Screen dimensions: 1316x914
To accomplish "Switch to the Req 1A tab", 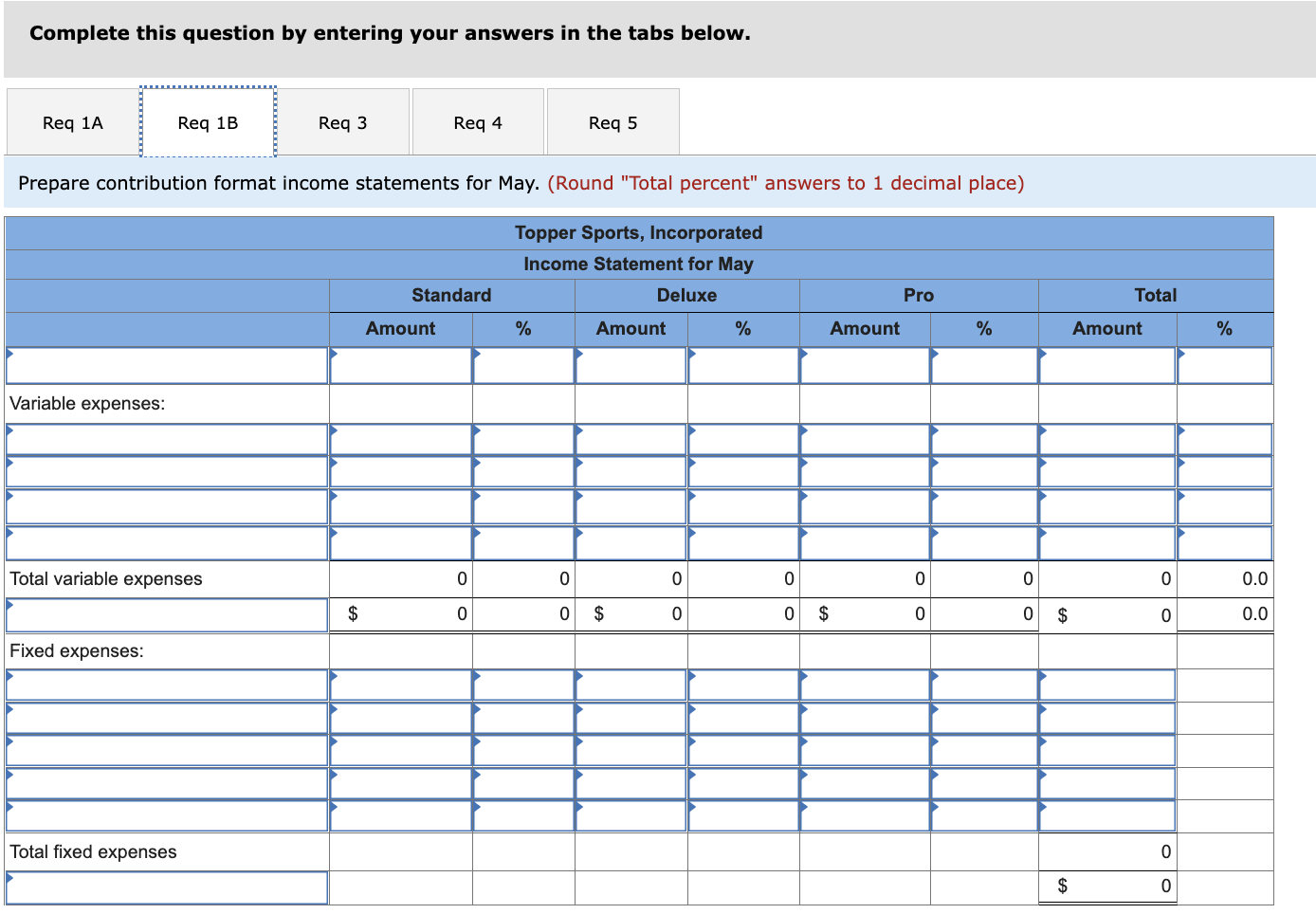I will click(x=73, y=122).
